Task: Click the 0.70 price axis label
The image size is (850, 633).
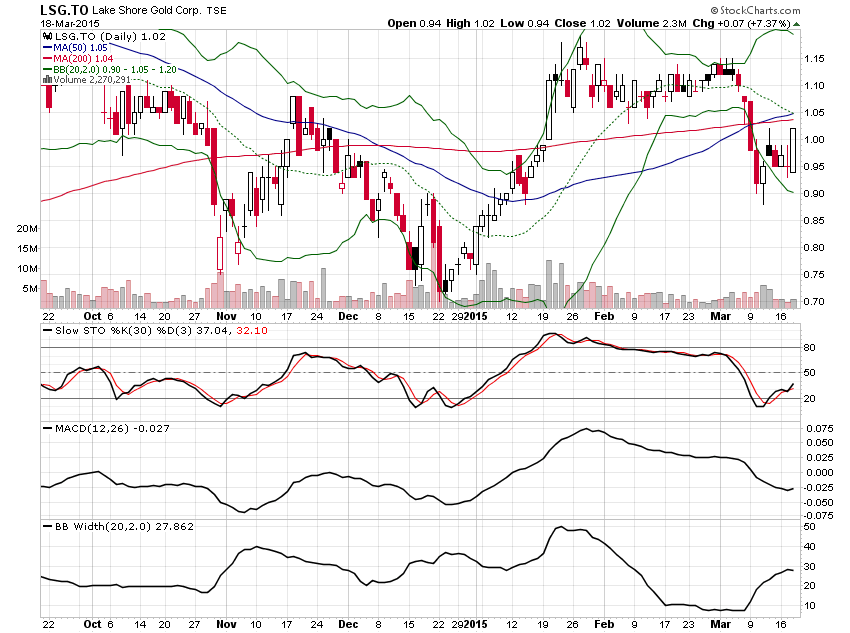Action: (x=814, y=301)
